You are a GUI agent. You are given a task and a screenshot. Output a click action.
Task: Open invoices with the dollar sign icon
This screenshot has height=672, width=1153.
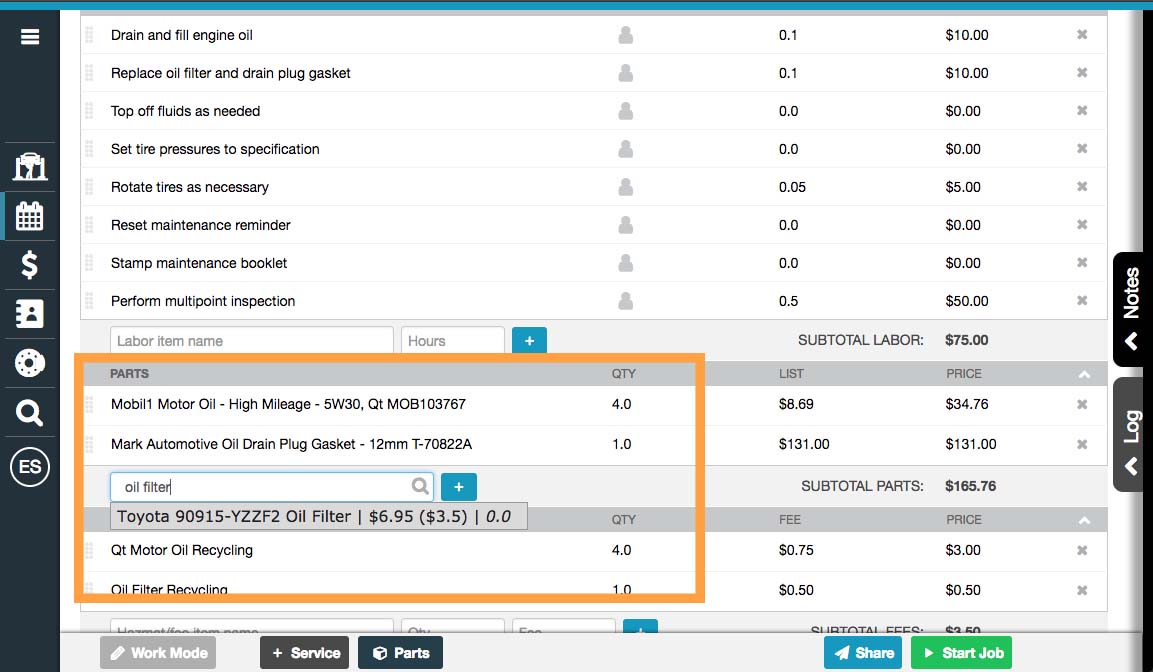29,265
